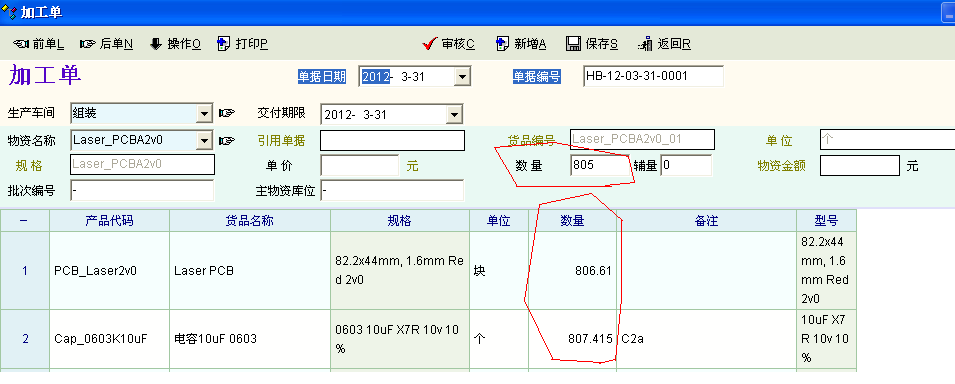Expand the 单据日期 date dropdown
The height and width of the screenshot is (384, 955).
[x=462, y=77]
